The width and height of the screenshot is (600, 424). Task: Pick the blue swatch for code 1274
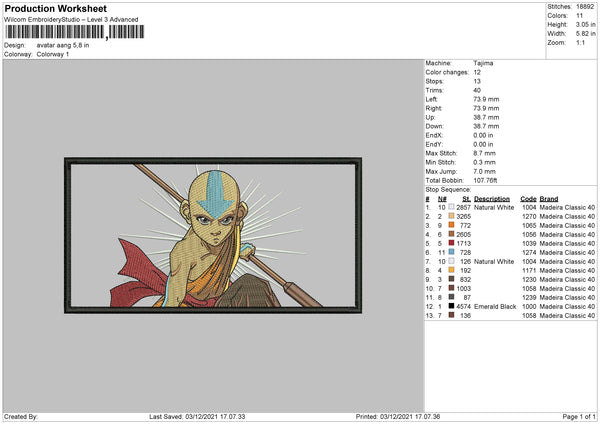[x=452, y=252]
